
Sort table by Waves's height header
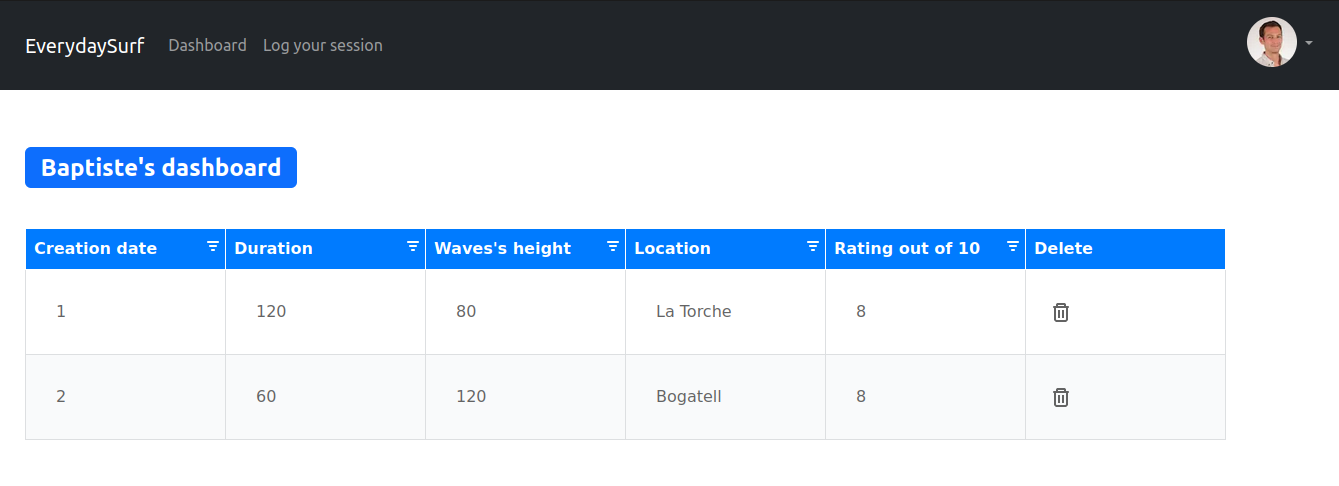(503, 248)
